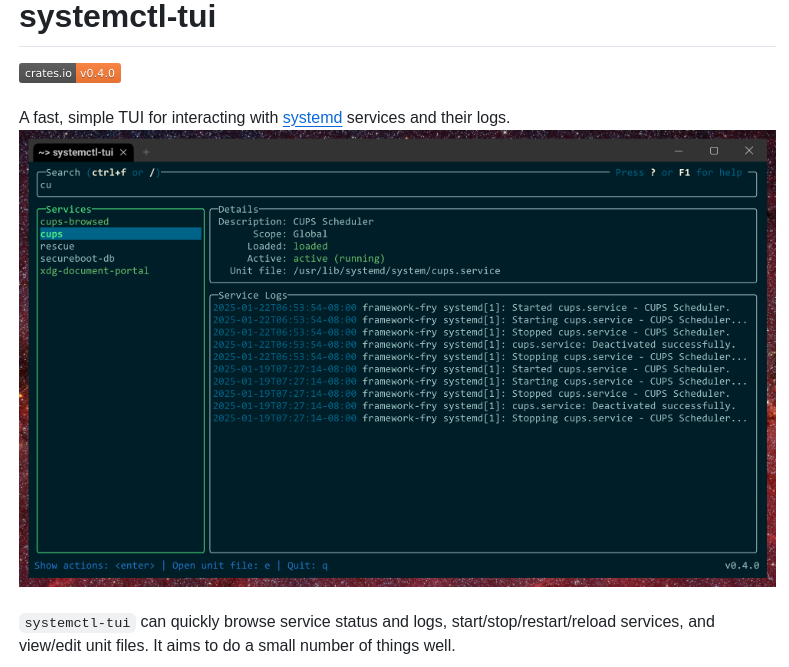Click log line 'Stopping cups.service' dated 2025-01-22
The height and width of the screenshot is (667, 789).
coord(480,357)
